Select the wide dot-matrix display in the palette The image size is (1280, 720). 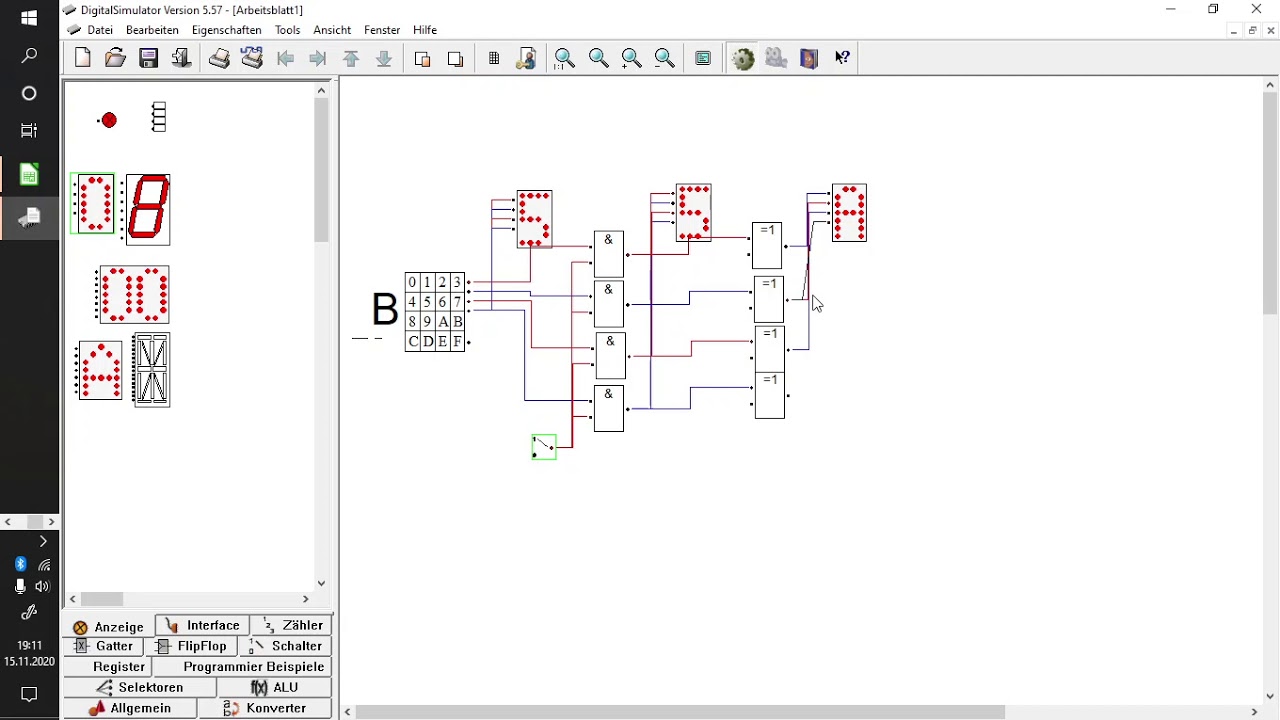133,294
